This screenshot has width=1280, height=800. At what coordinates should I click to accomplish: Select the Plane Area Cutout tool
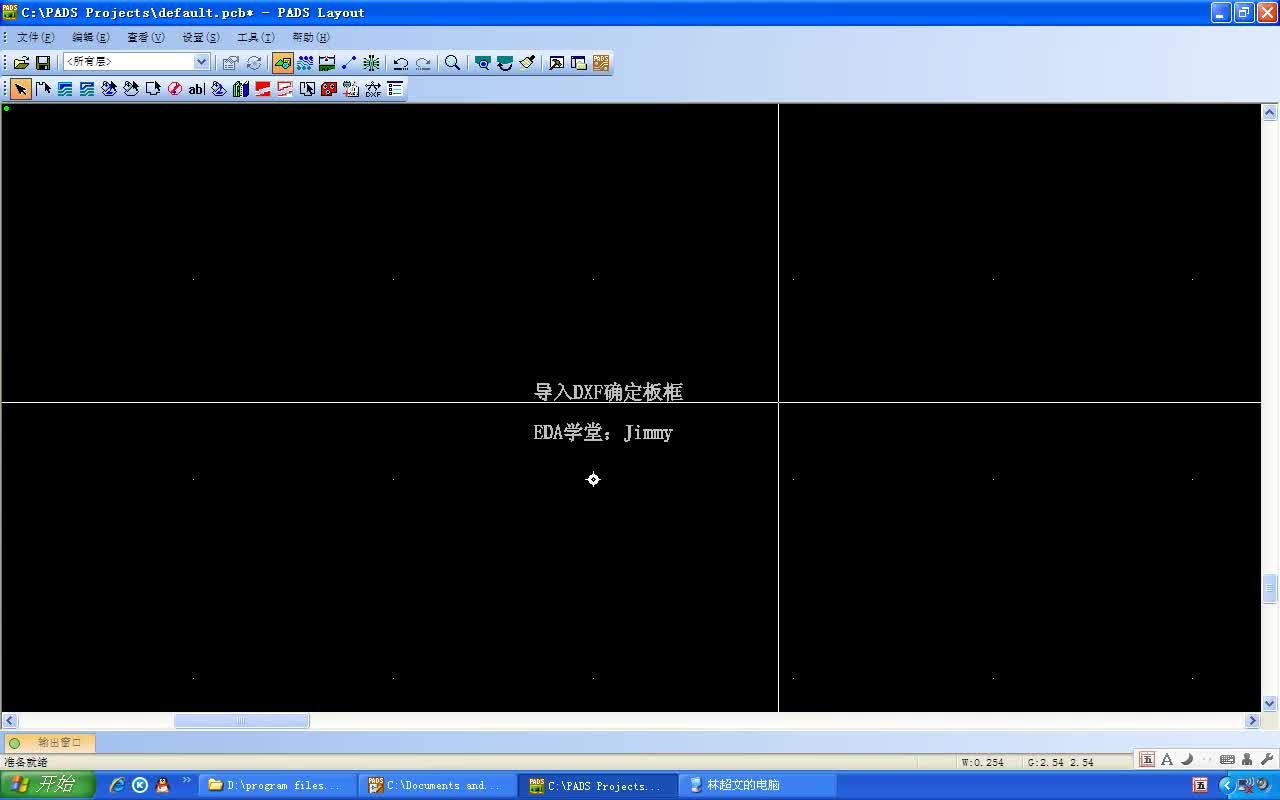(285, 89)
